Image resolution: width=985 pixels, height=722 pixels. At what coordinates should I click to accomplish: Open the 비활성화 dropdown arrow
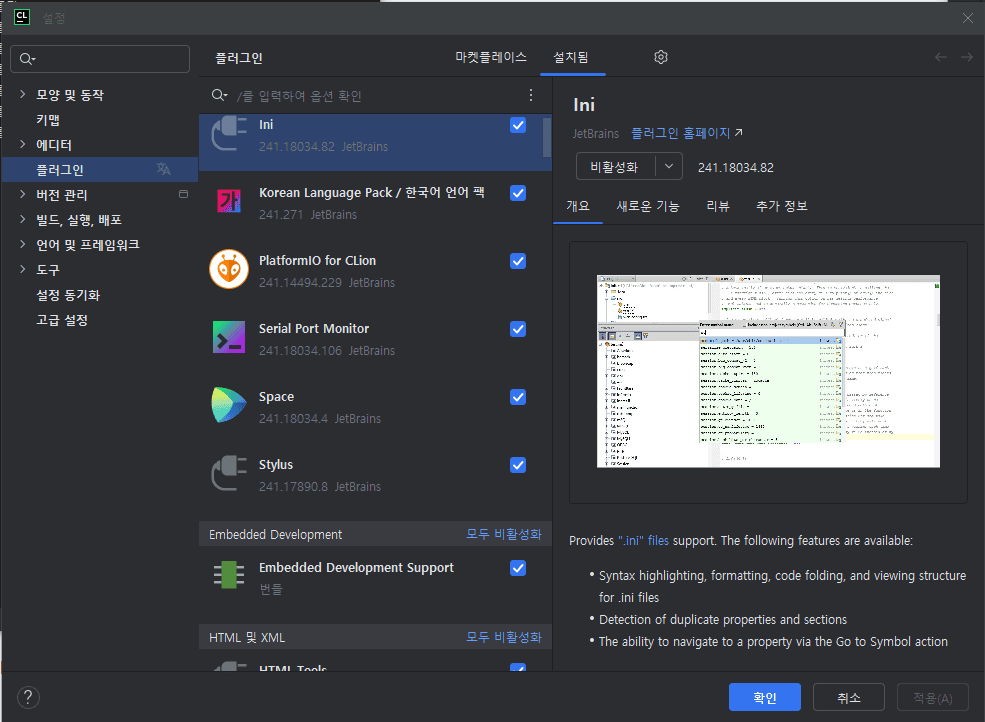coord(669,167)
